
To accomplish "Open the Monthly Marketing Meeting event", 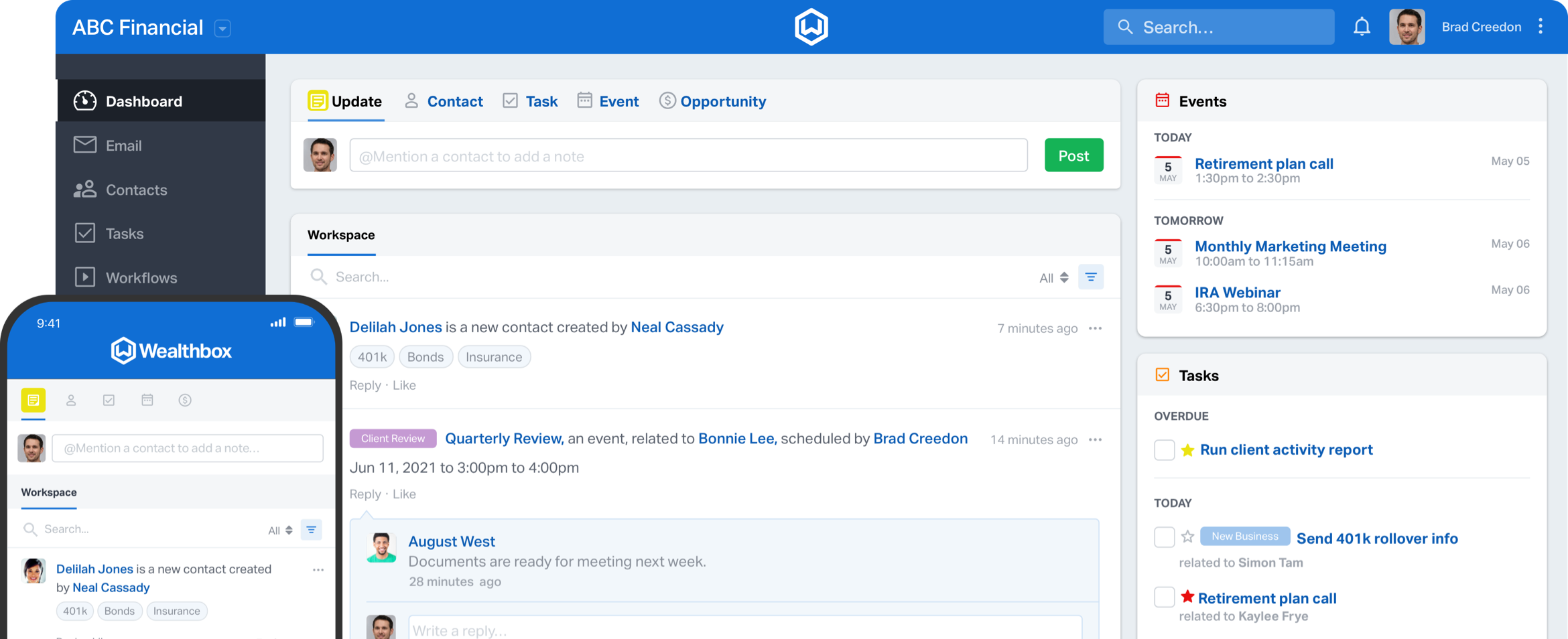I will click(x=1291, y=246).
